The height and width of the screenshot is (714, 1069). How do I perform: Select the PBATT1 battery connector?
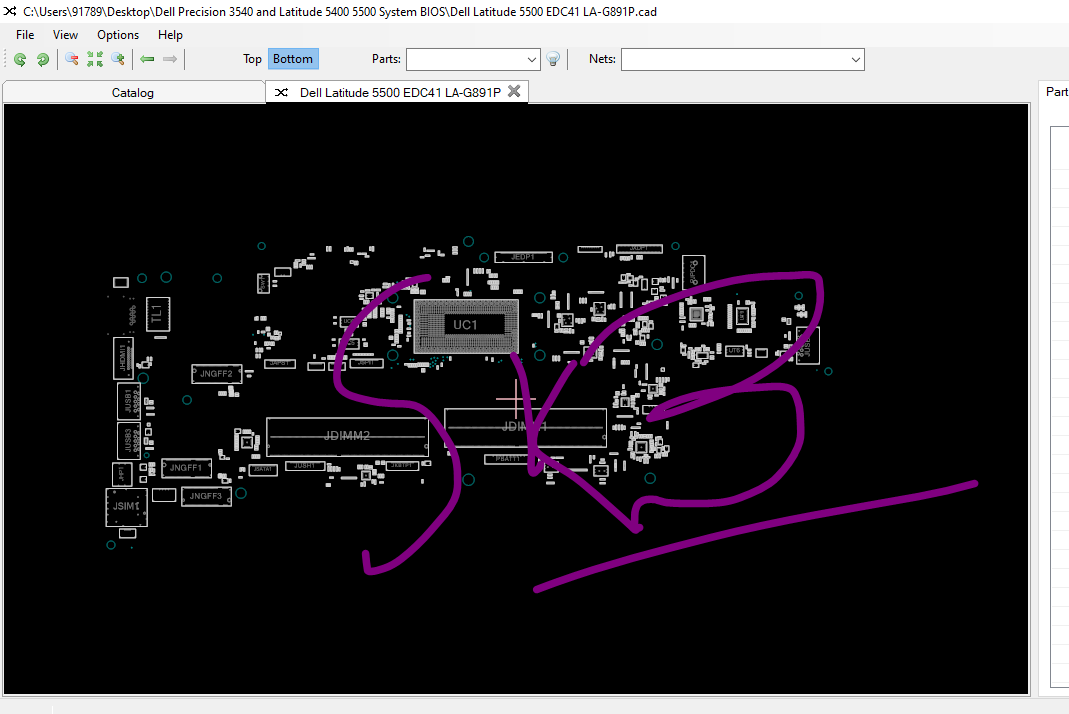pos(508,459)
